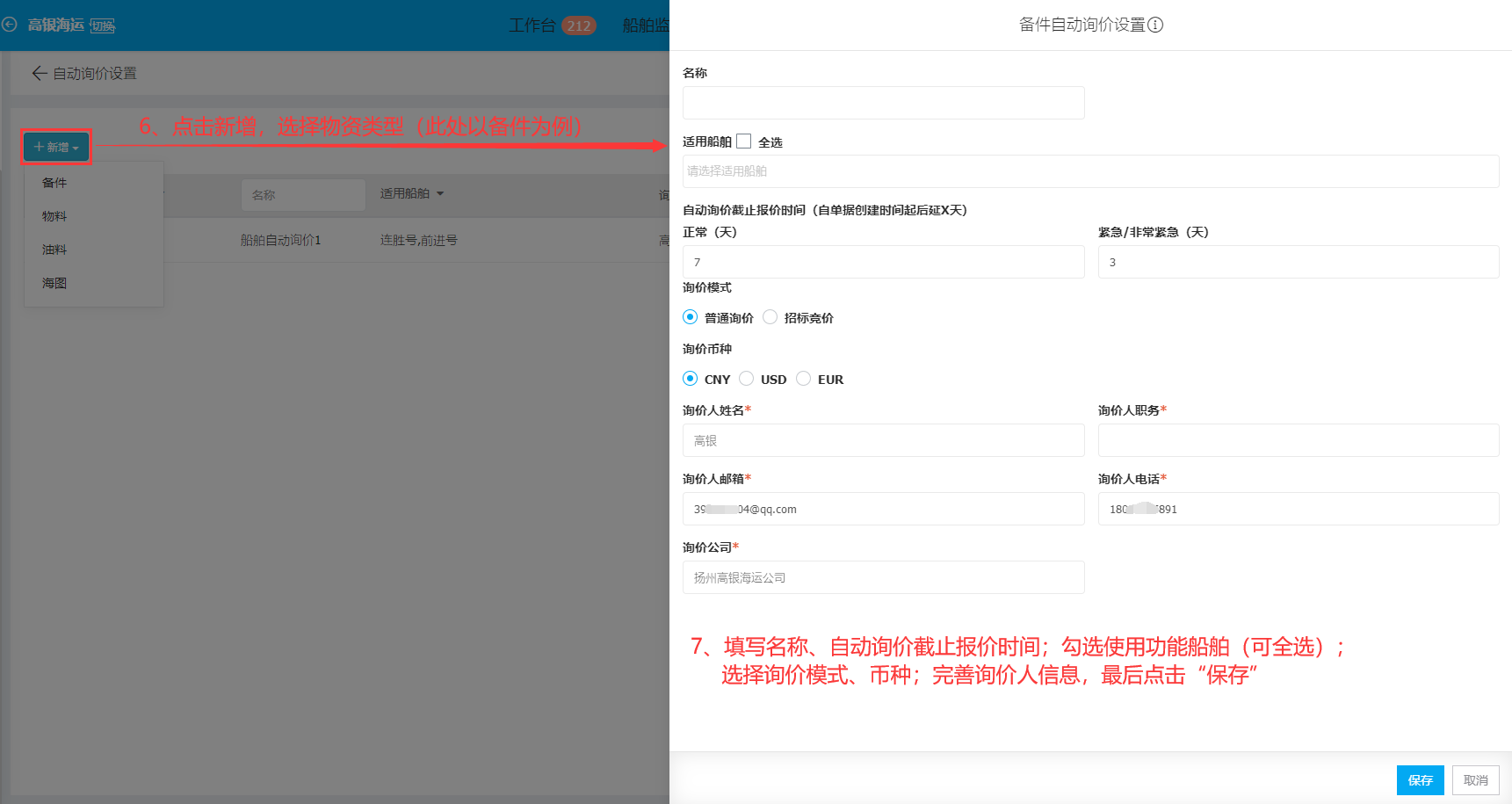This screenshot has height=804, width=1512.
Task: Save the settings with 保存 button
Action: pyautogui.click(x=1420, y=780)
